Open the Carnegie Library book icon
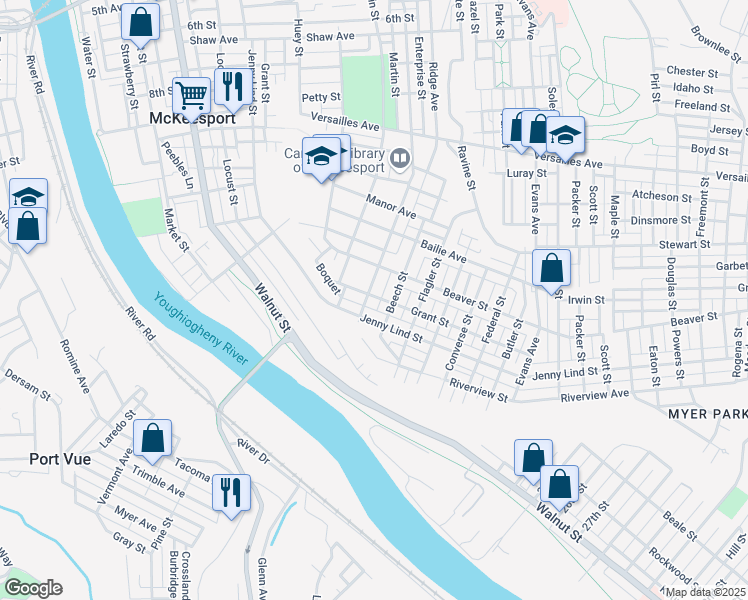Screen dimensions: 748x600 [401, 159]
